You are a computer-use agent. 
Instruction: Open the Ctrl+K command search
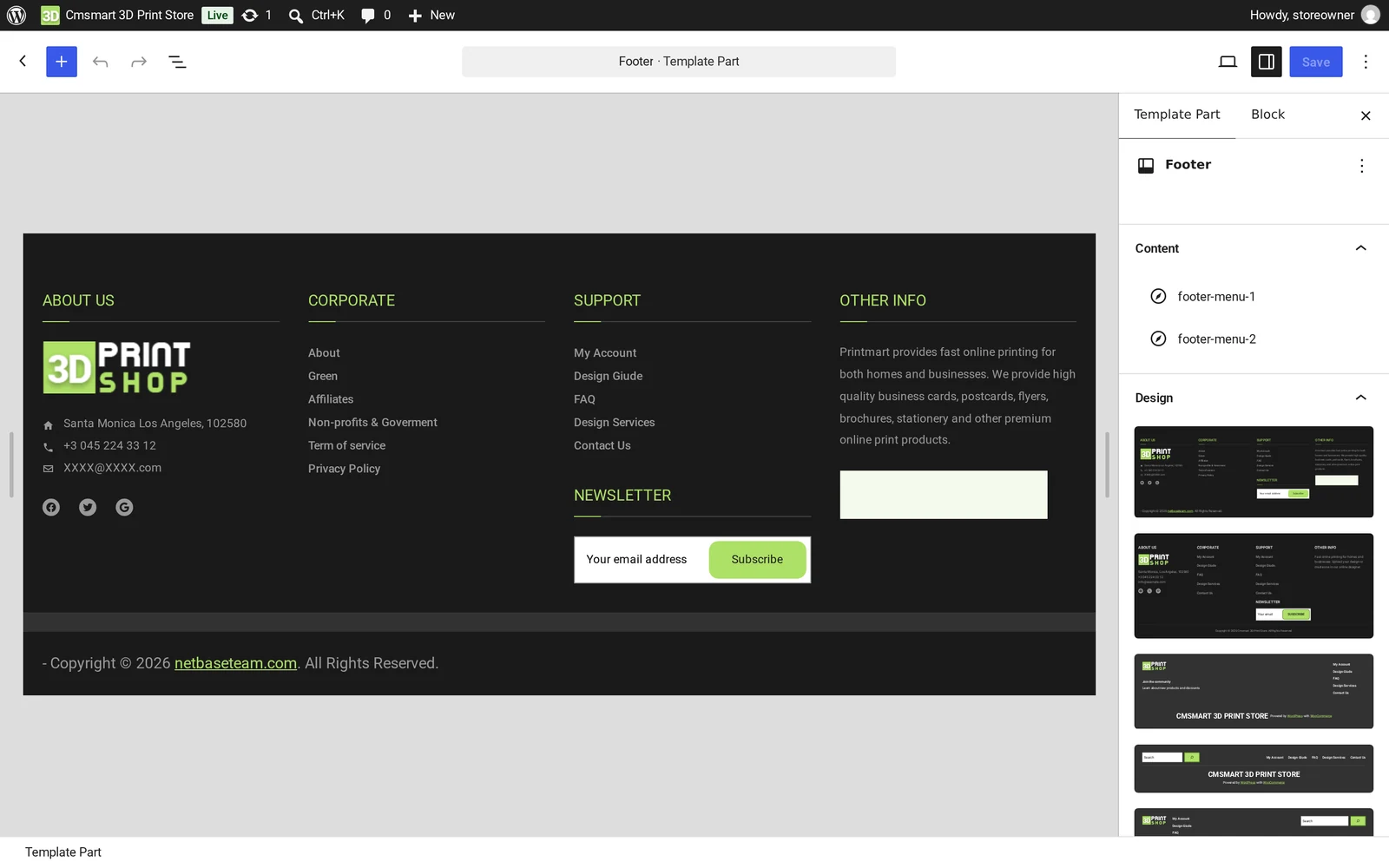(x=316, y=15)
